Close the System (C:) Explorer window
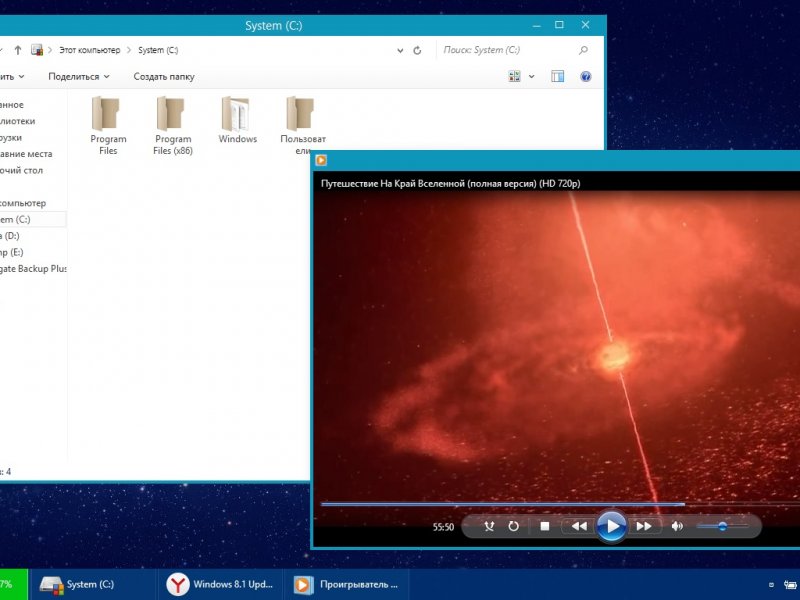The image size is (800, 600). tap(585, 24)
